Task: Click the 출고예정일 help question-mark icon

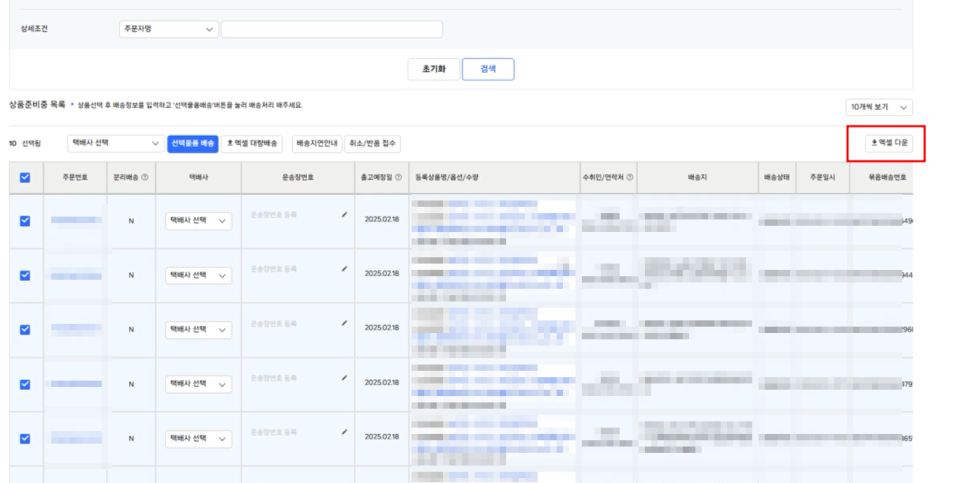Action: 398,177
